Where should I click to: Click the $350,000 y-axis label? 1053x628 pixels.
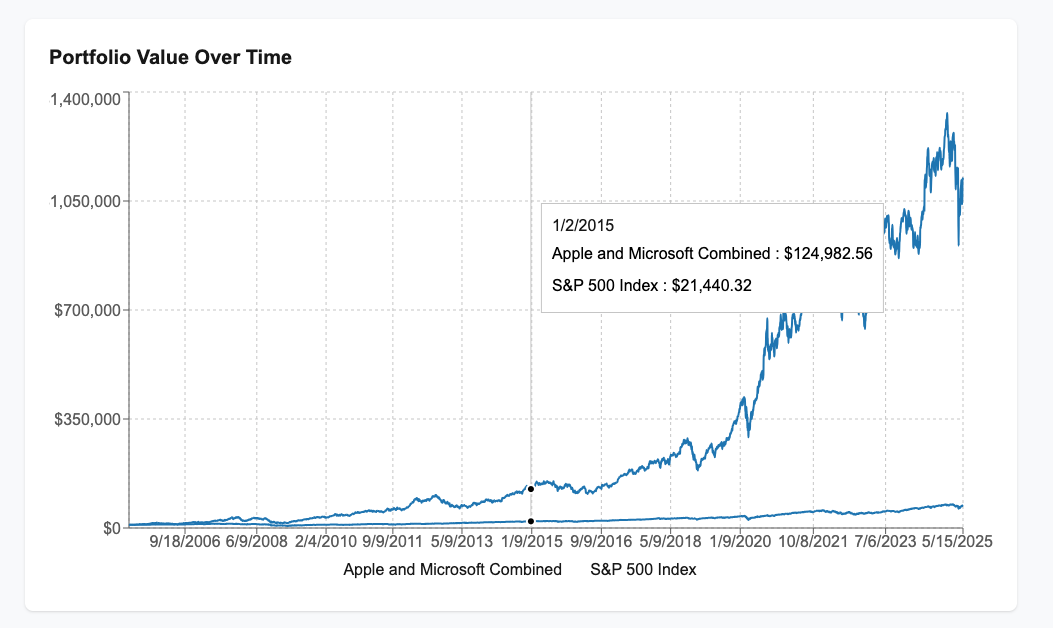[x=86, y=419]
